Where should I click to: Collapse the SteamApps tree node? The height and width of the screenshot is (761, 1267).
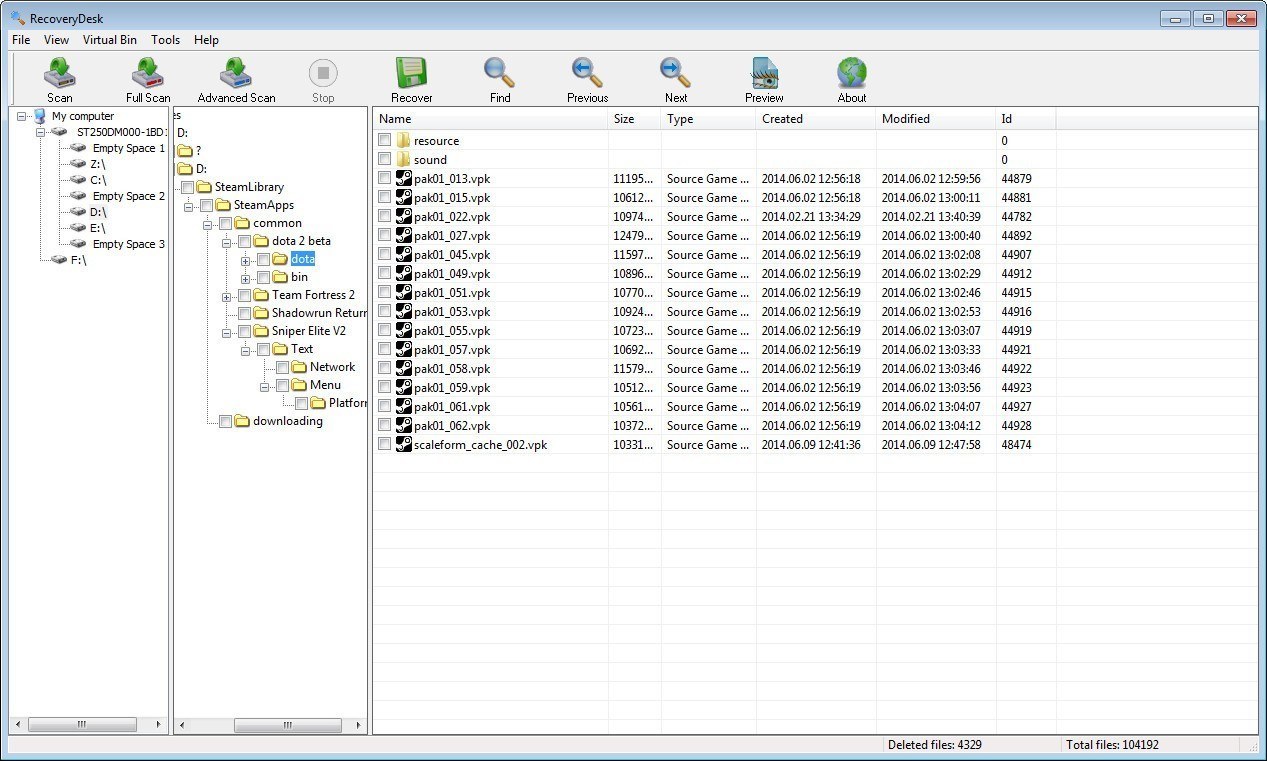pyautogui.click(x=188, y=204)
